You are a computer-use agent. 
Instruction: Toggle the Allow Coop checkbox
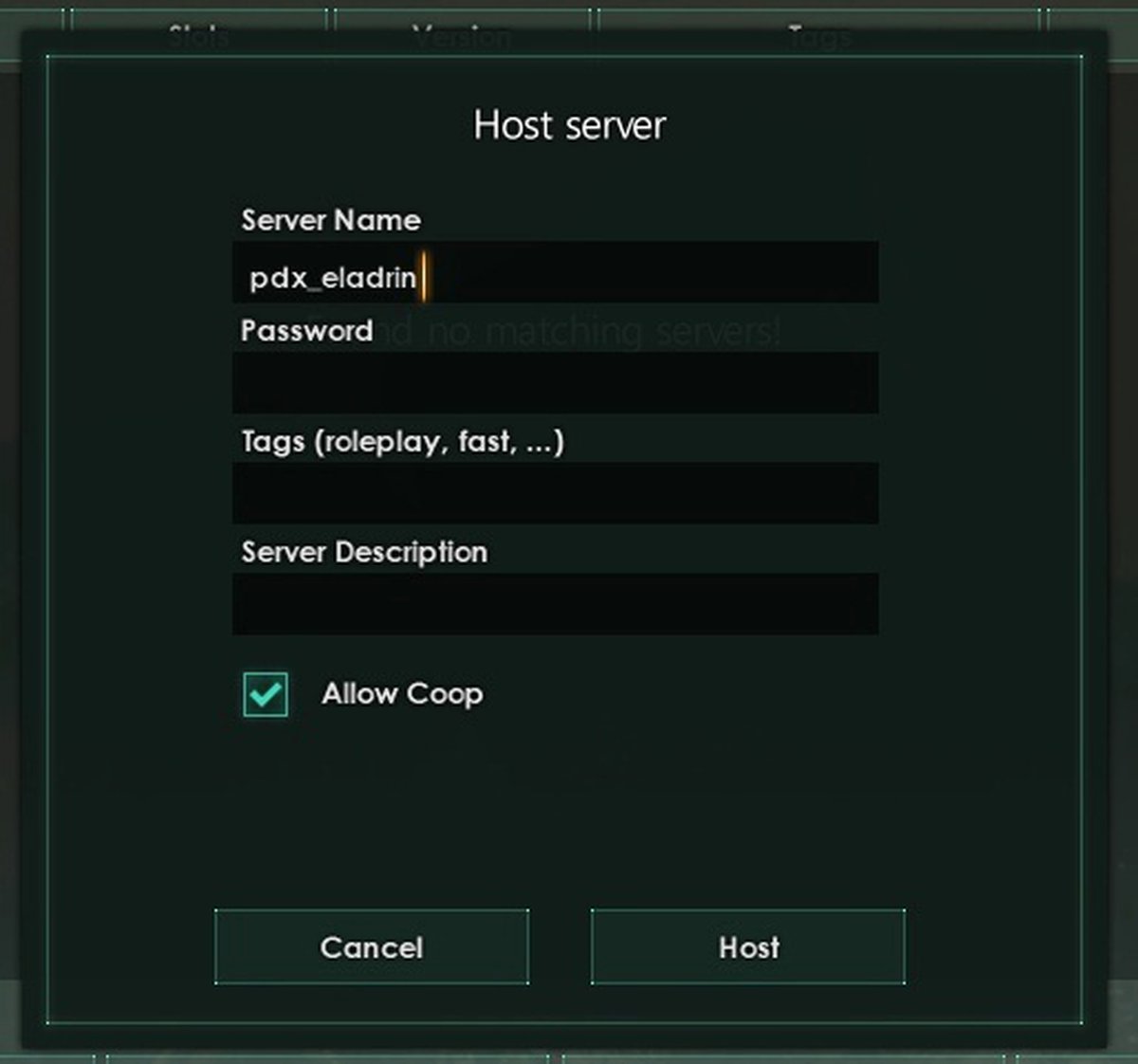pyautogui.click(x=266, y=694)
